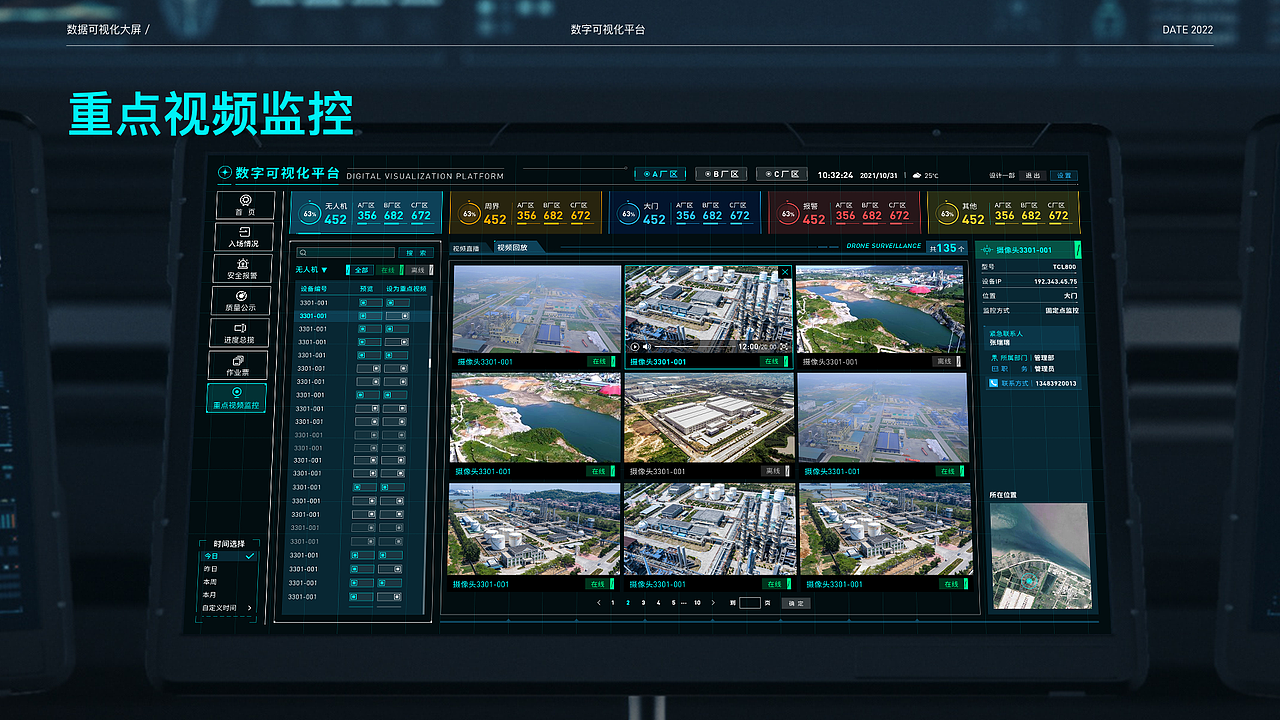Click the 退出 logout button

pyautogui.click(x=1032, y=175)
